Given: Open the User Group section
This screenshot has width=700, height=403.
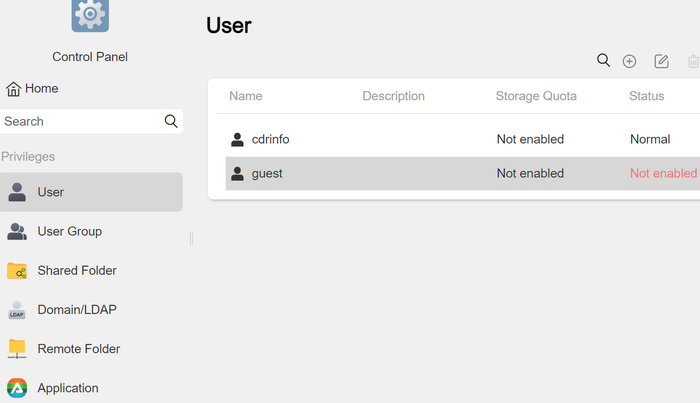Looking at the screenshot, I should (69, 231).
